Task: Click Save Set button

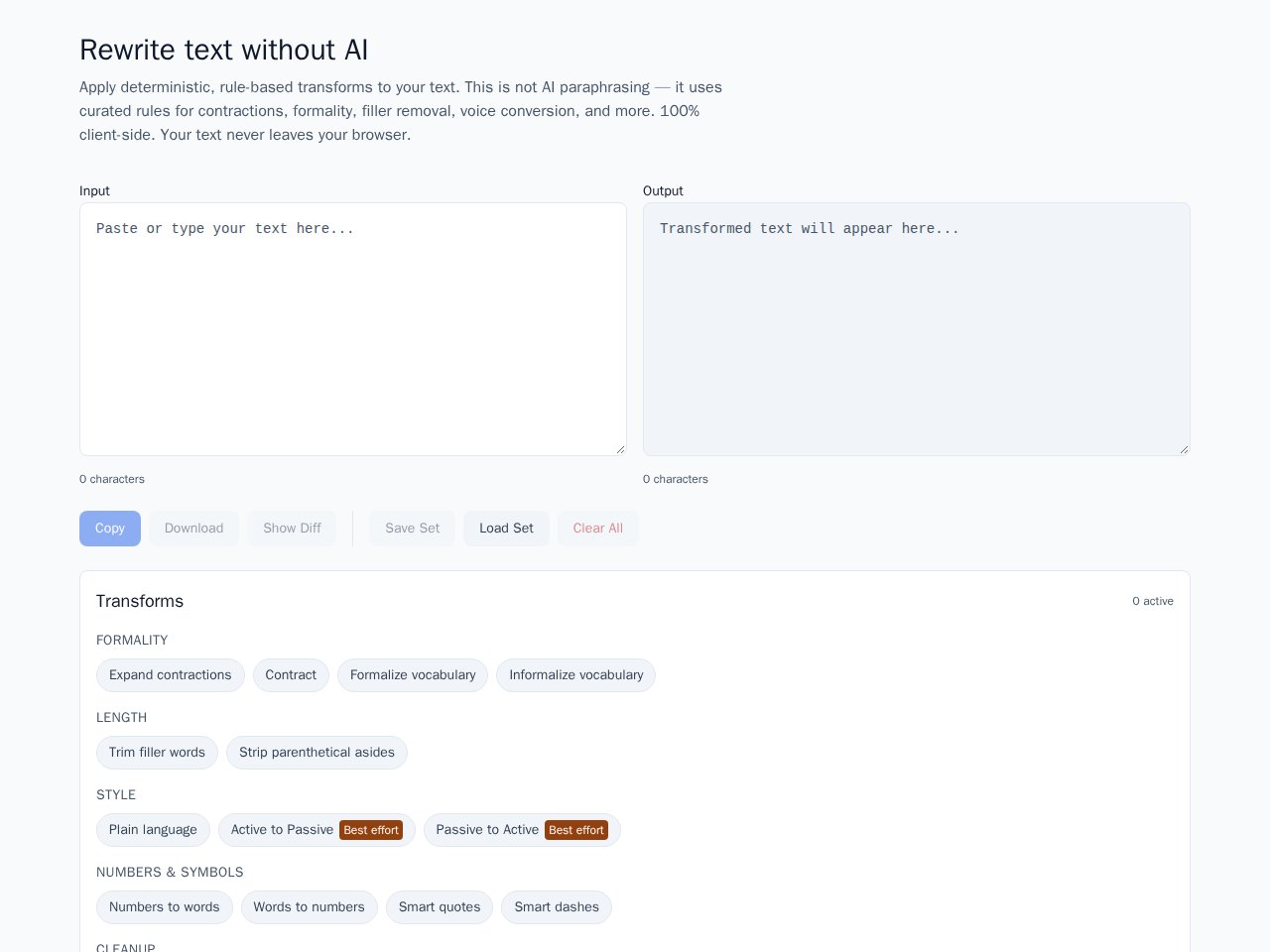Action: coord(413,529)
